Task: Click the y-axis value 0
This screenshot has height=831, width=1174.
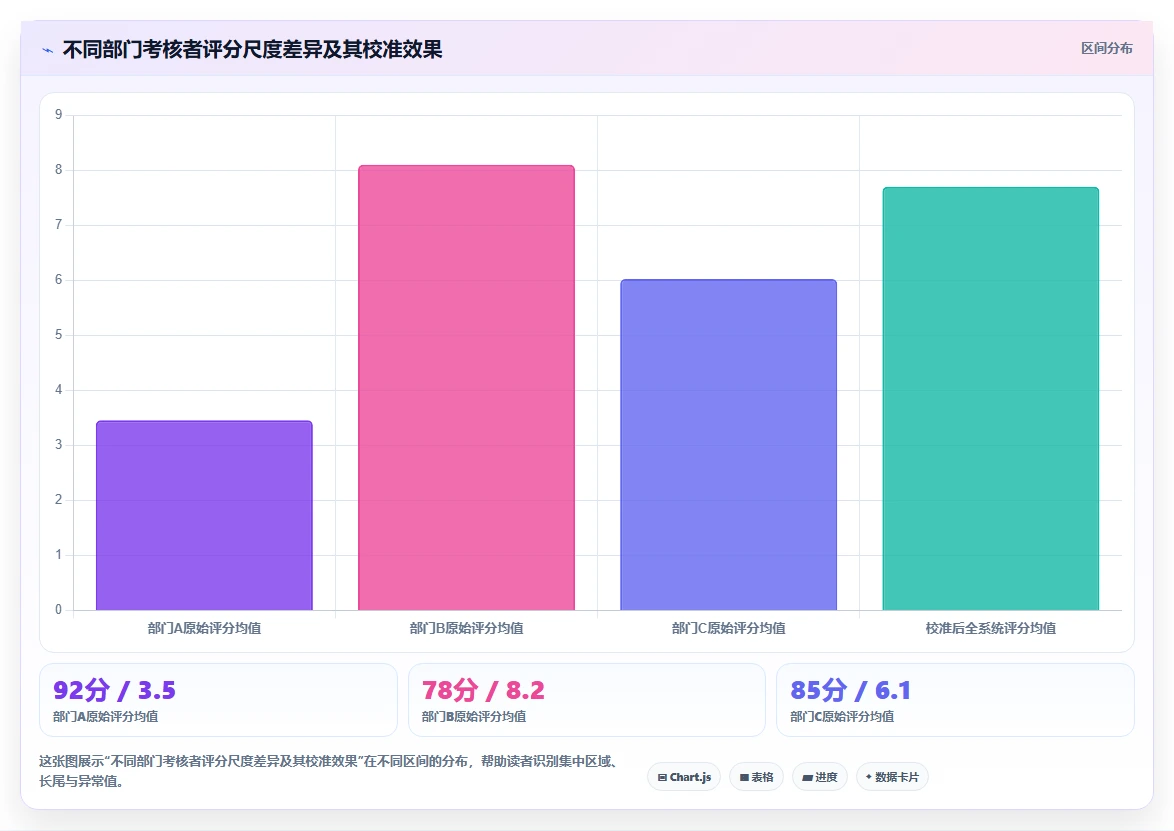Action: coord(58,609)
